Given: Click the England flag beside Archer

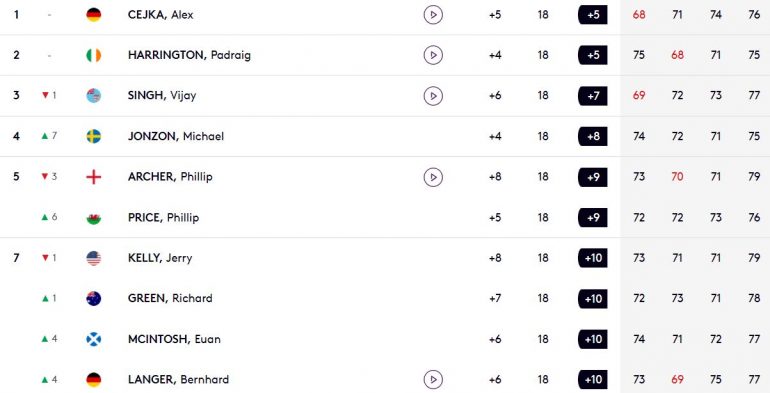Looking at the screenshot, I should pos(94,177).
